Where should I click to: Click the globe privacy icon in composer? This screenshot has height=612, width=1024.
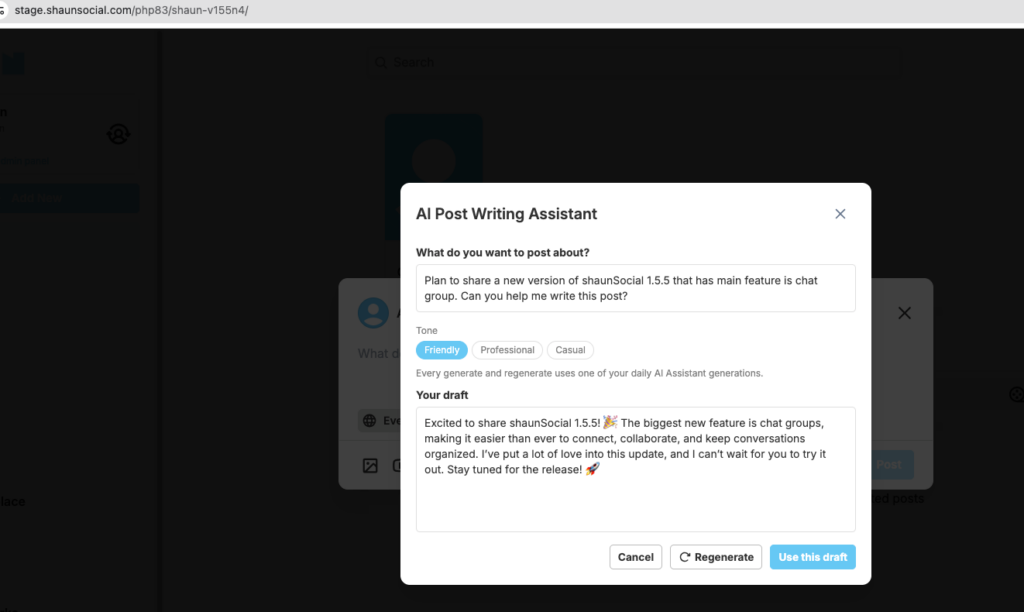click(x=370, y=421)
